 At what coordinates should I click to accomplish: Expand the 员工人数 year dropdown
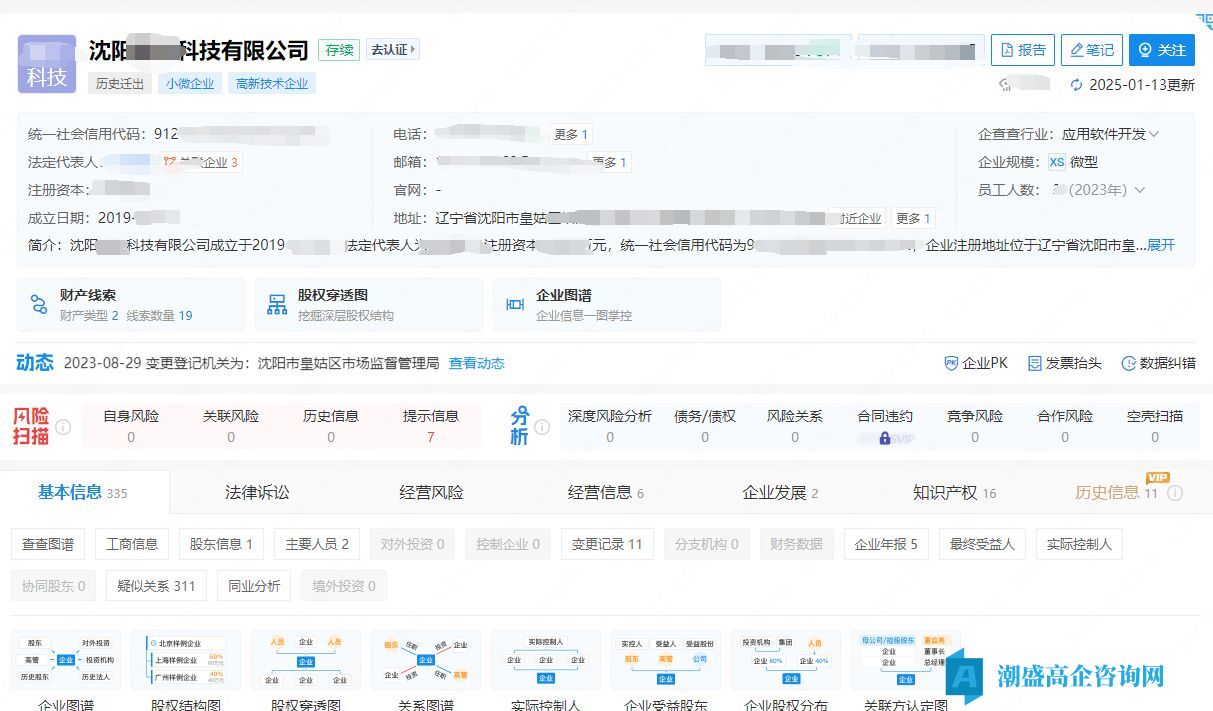click(1138, 190)
